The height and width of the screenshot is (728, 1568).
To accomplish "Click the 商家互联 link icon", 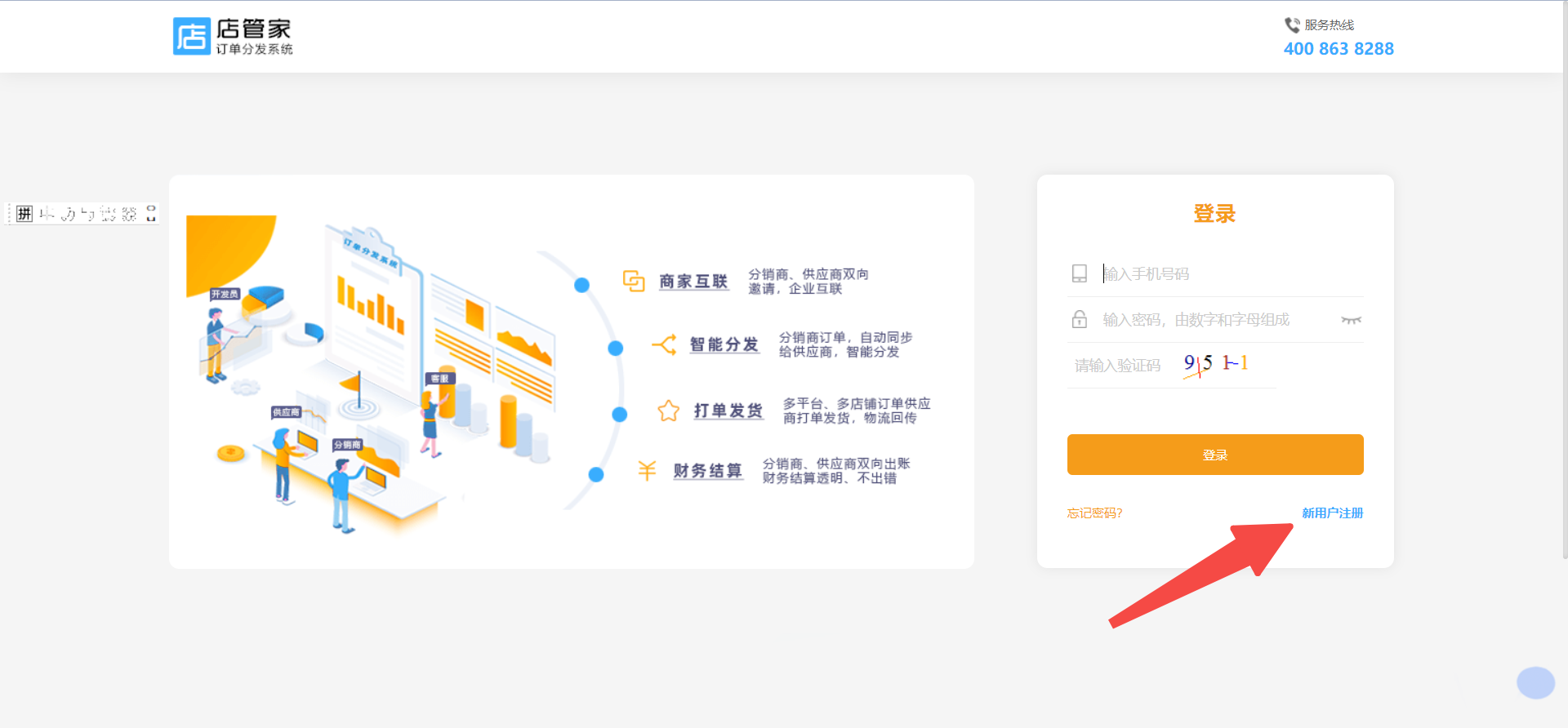I will point(634,281).
